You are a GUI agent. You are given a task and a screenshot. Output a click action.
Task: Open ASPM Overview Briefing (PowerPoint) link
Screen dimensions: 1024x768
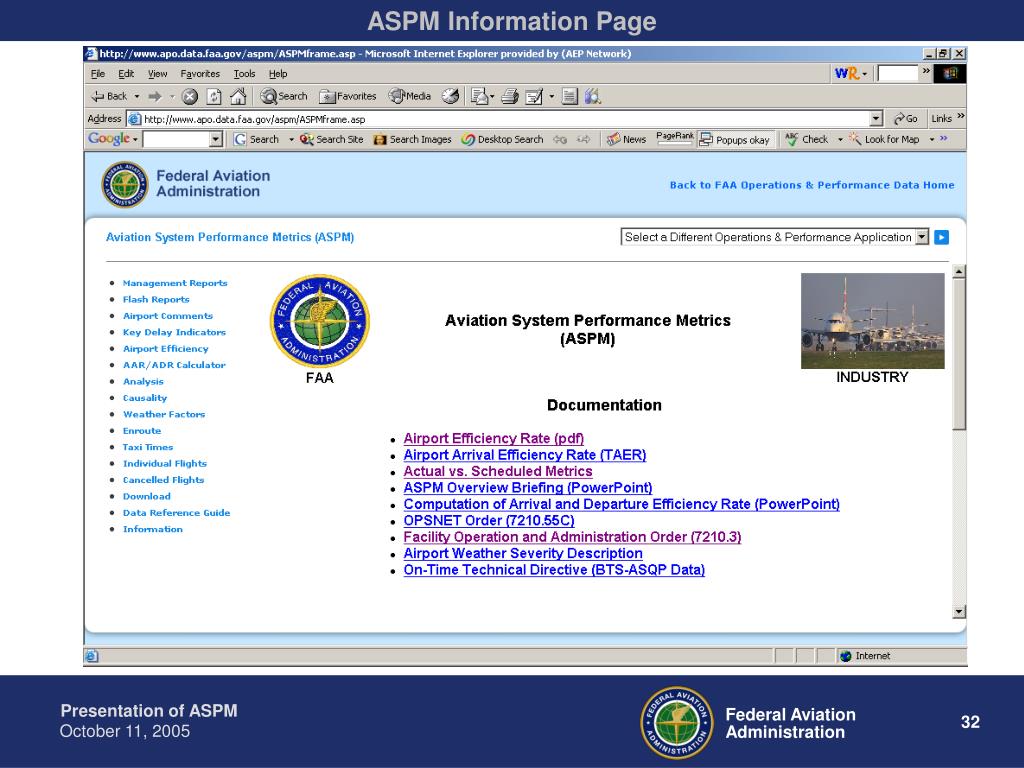tap(528, 488)
